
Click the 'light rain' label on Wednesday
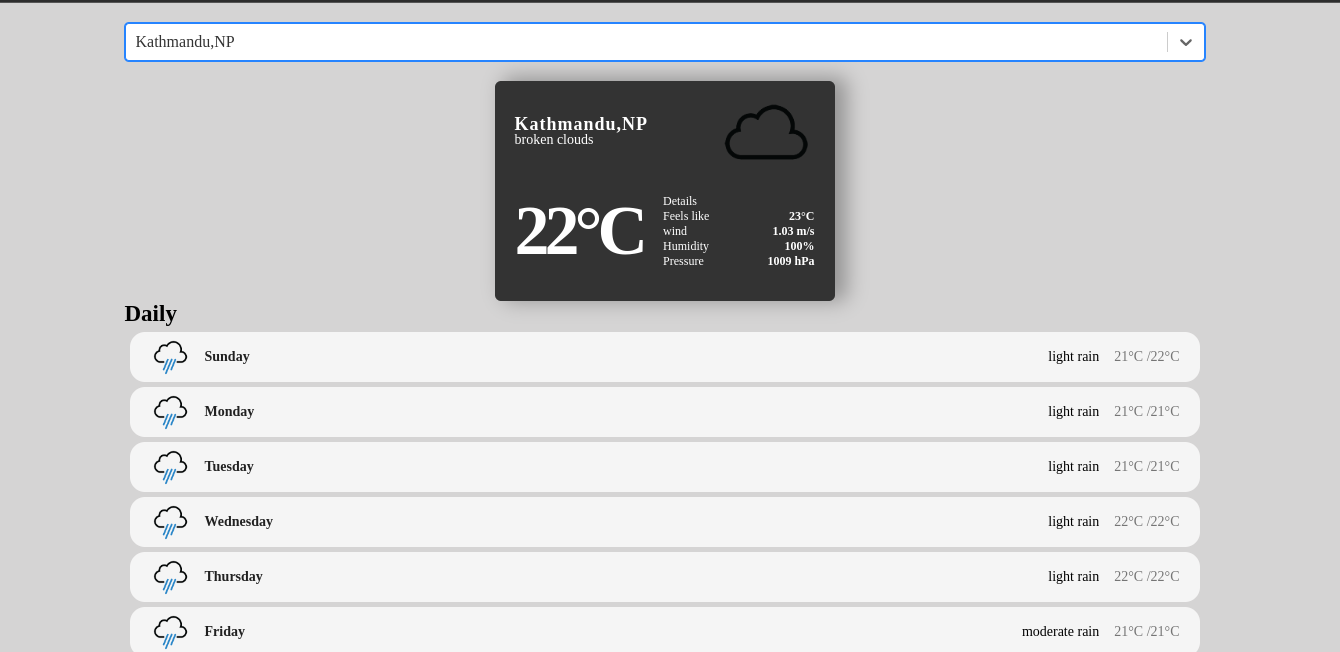(x=1073, y=522)
